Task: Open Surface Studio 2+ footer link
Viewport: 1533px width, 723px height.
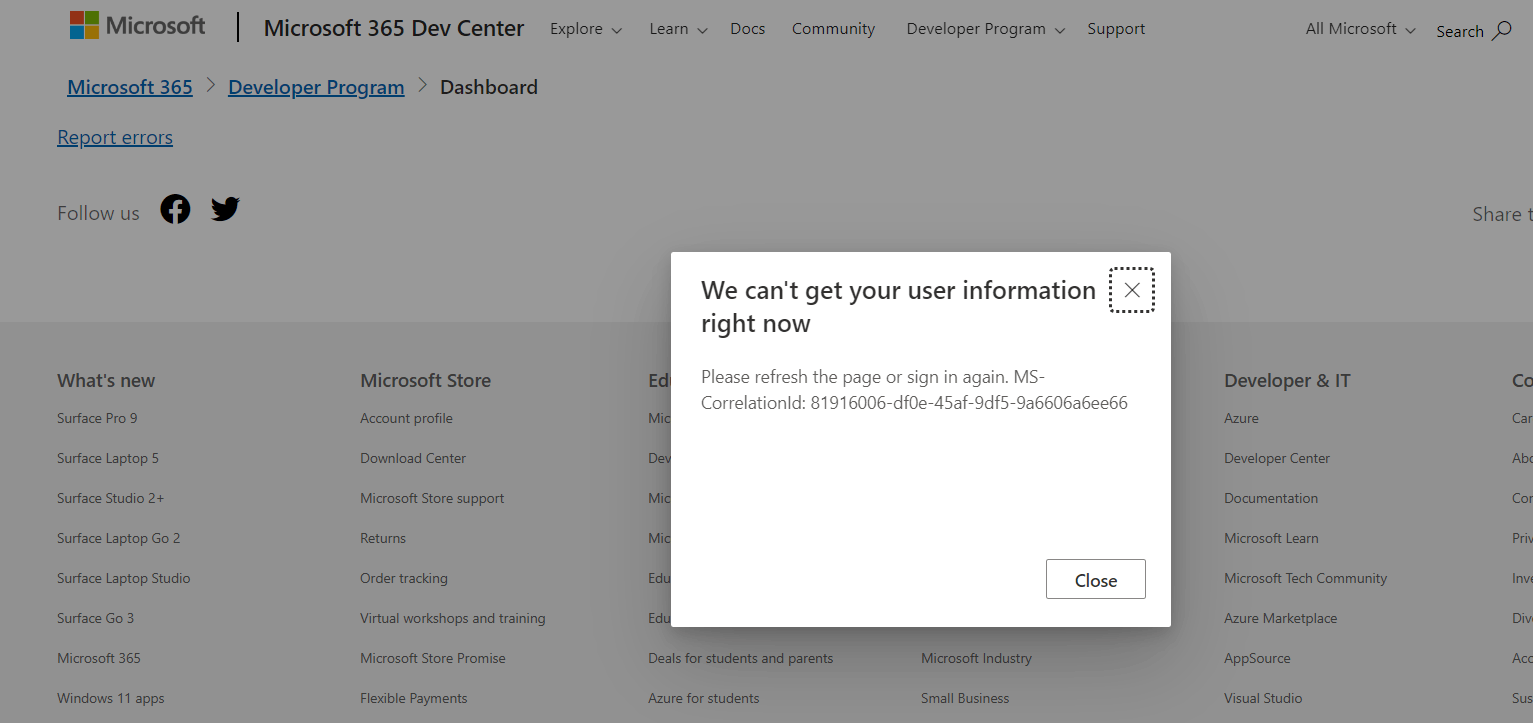Action: pyautogui.click(x=111, y=498)
